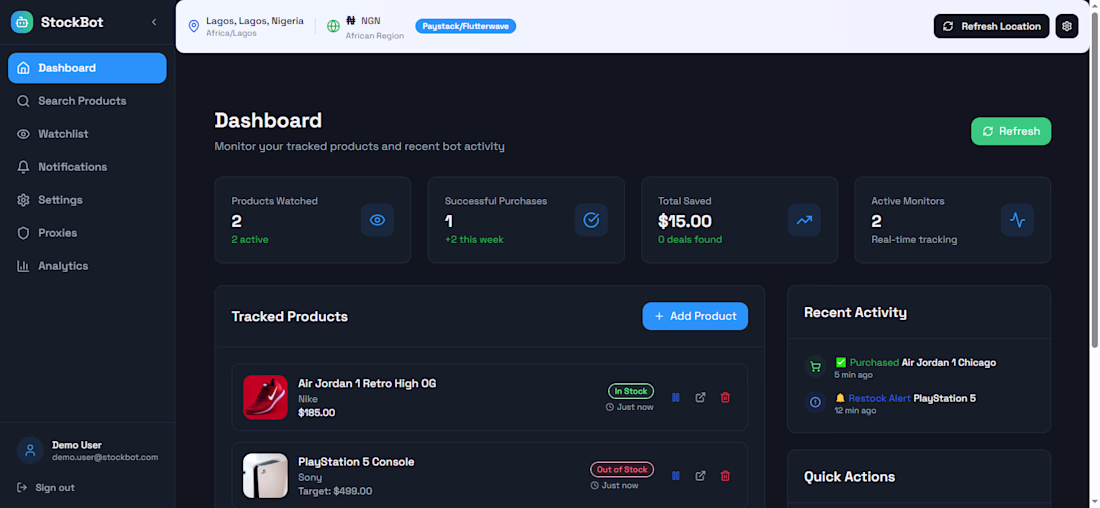
Task: Open external link for Air Jordan 1 Retro
Action: (700, 397)
